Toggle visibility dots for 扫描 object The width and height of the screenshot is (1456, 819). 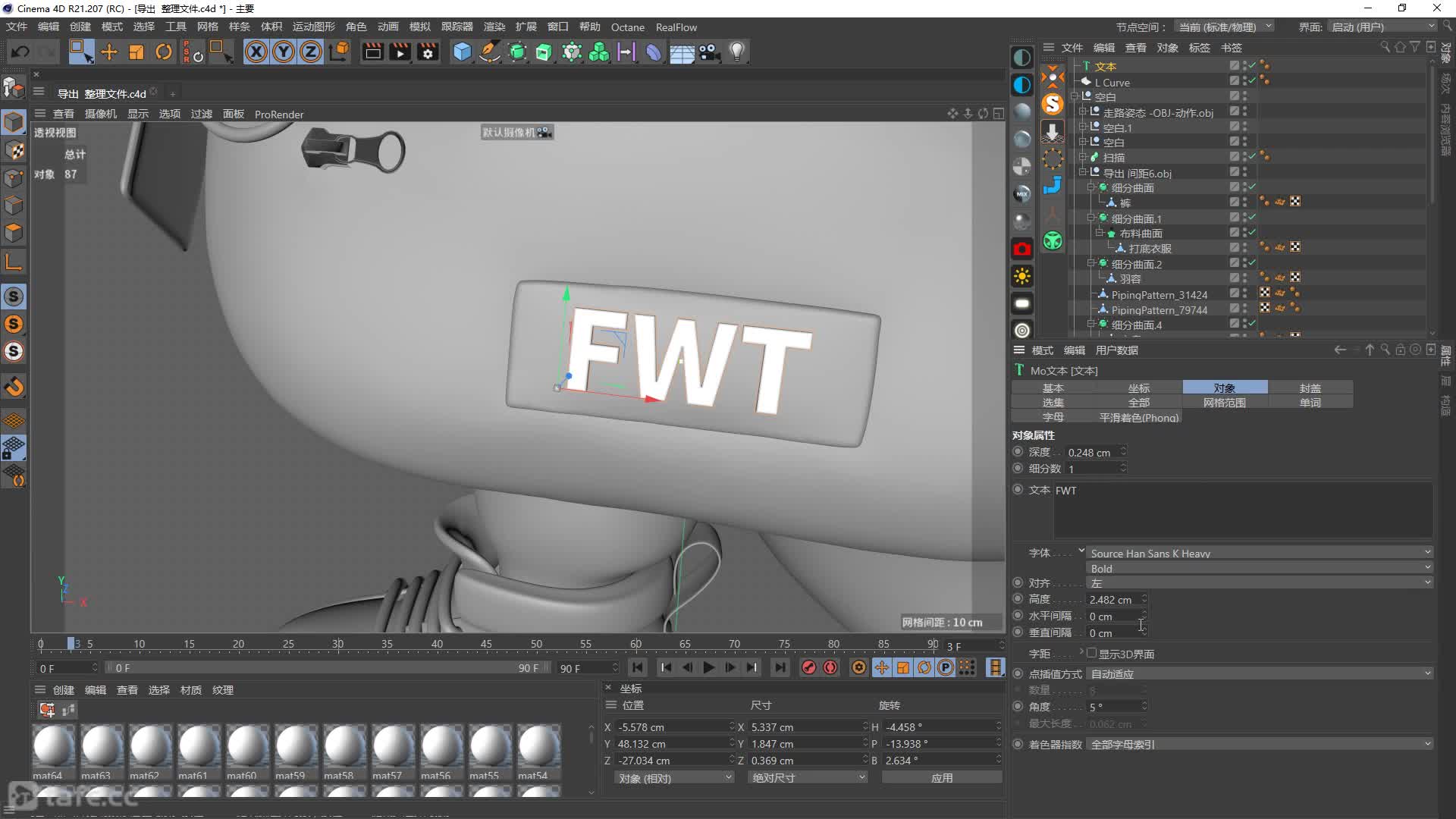point(1244,157)
